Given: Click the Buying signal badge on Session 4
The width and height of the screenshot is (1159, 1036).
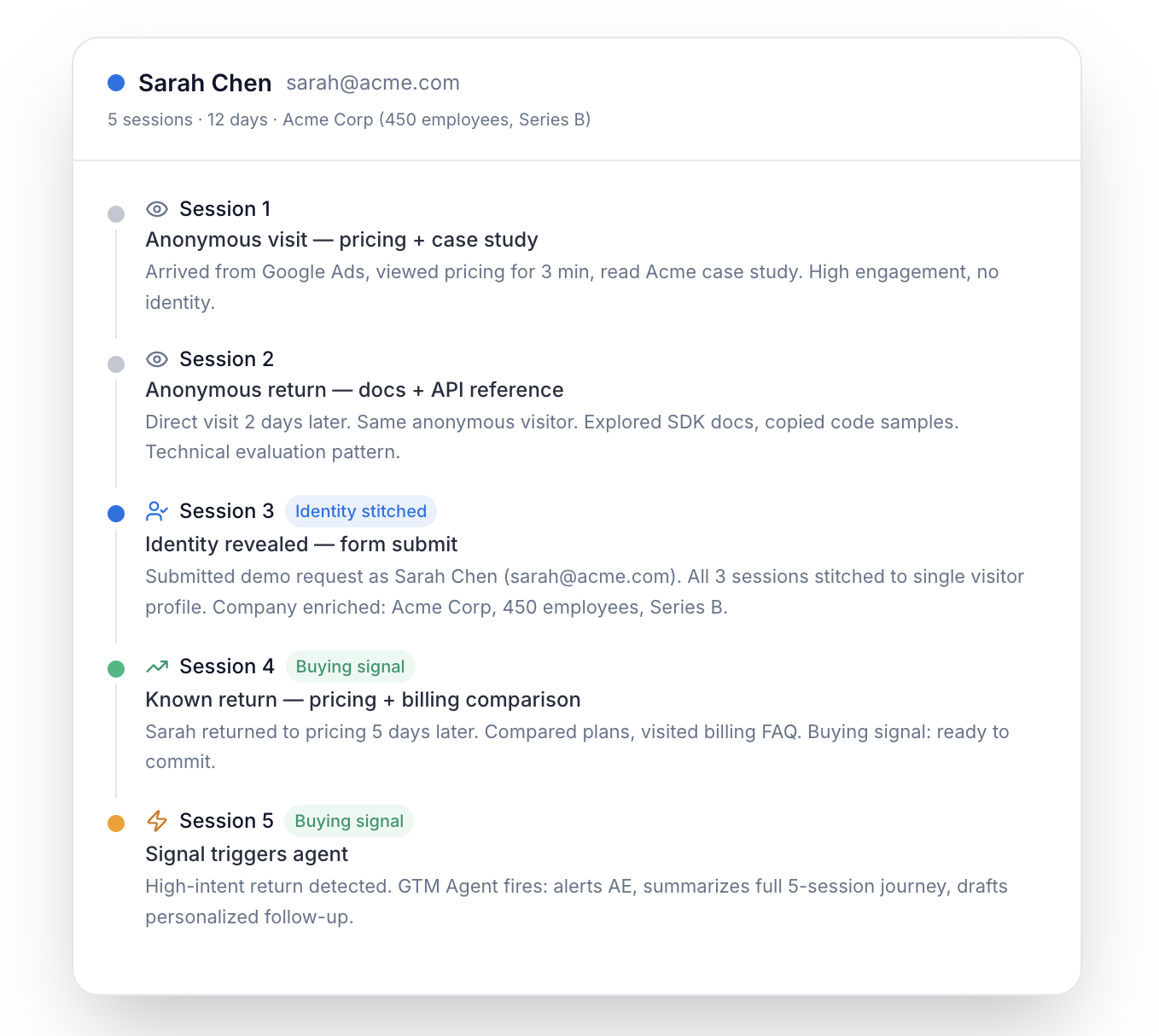Looking at the screenshot, I should [350, 666].
